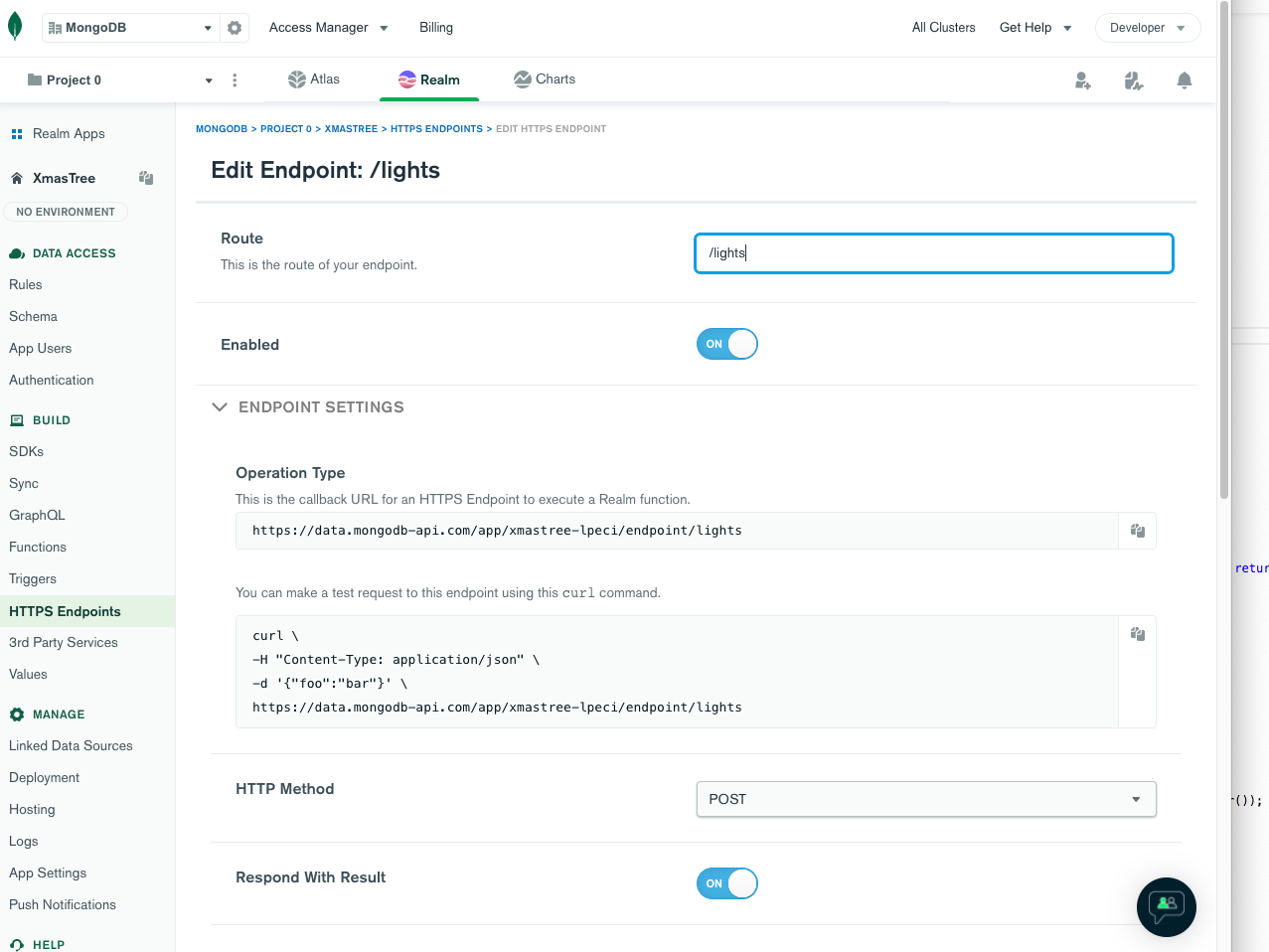Open the Billing menu item
Image resolution: width=1269 pixels, height=952 pixels.
click(436, 28)
